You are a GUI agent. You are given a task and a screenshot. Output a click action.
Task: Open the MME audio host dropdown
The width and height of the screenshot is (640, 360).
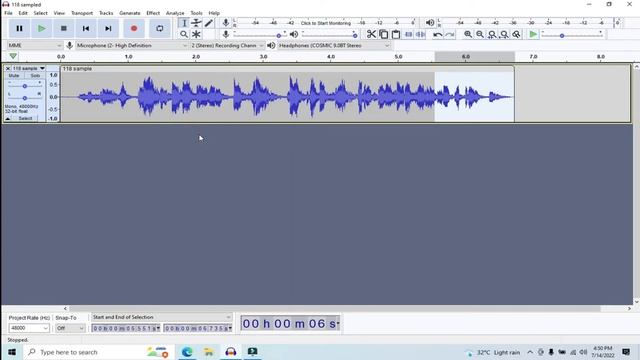point(35,45)
